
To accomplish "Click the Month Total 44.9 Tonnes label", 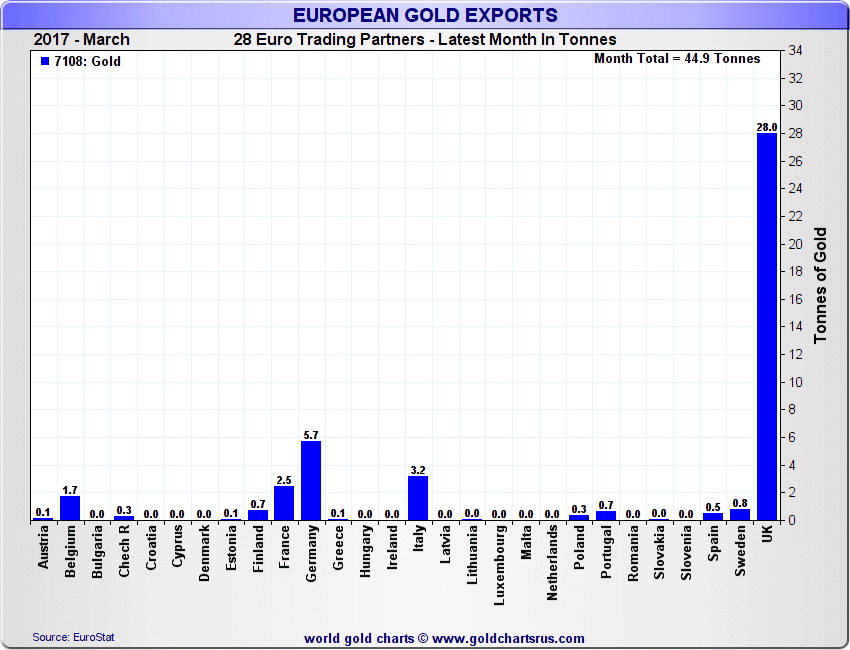I will tap(677, 59).
